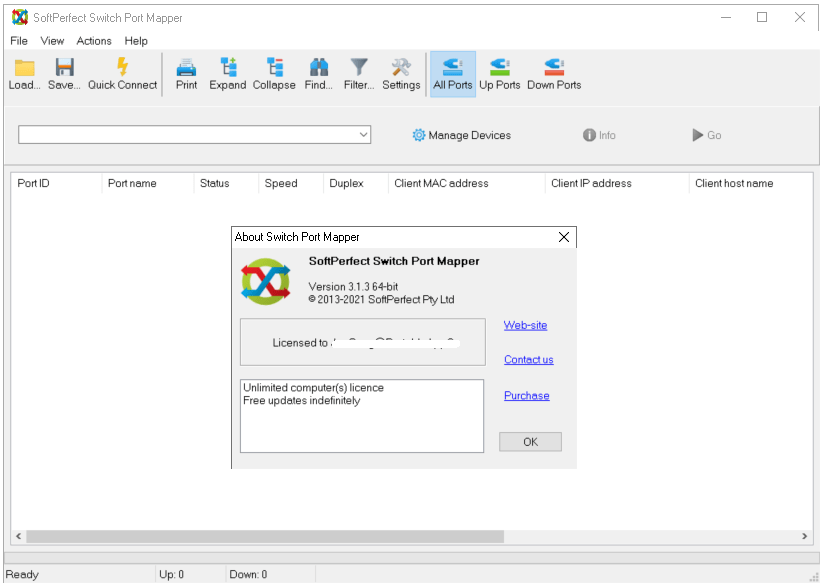Click the horizontal scrollbar thumb
Image resolution: width=823 pixels, height=584 pixels.
coord(265,536)
